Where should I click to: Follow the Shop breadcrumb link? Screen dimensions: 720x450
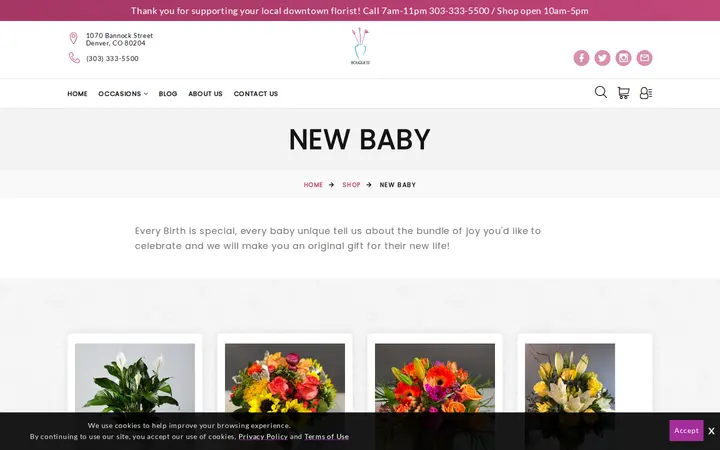coord(351,185)
